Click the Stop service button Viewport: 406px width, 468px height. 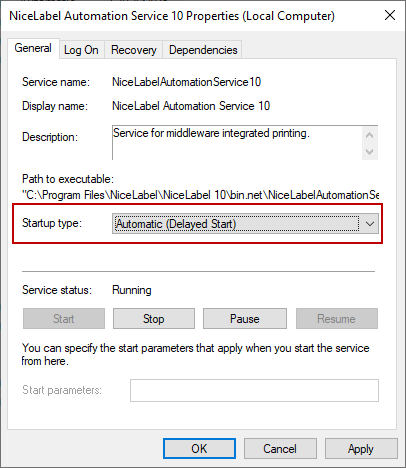154,319
